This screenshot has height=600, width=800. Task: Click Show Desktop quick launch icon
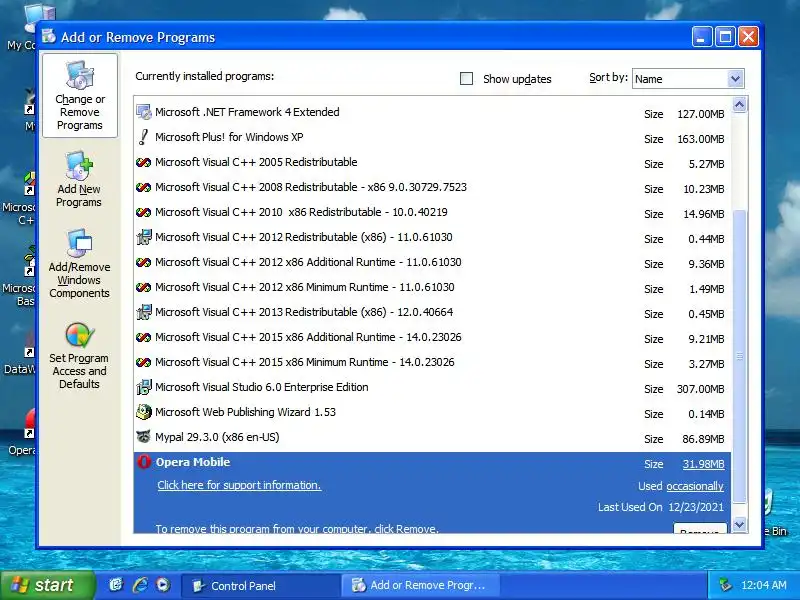(116, 585)
